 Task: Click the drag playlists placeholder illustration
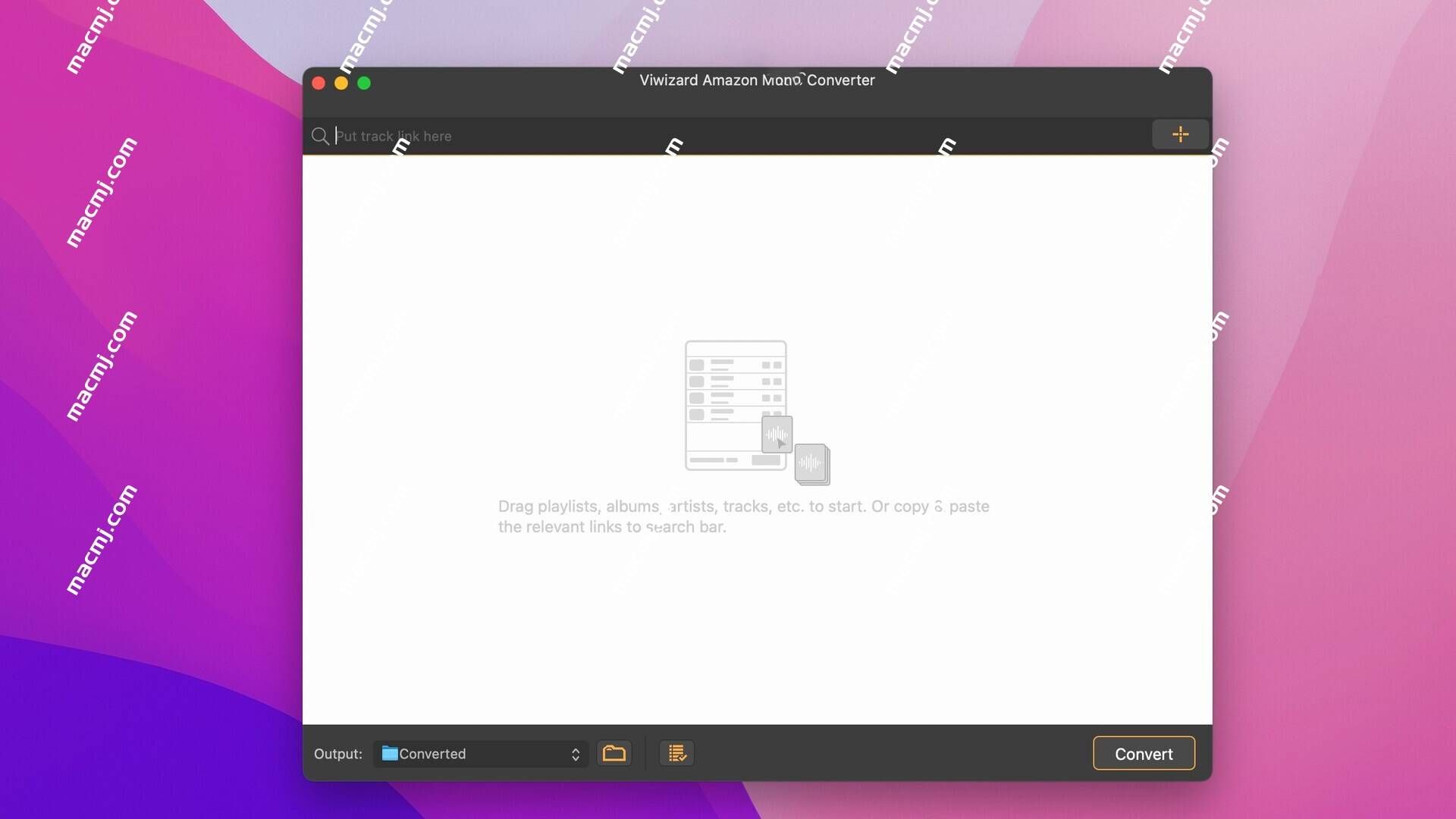pos(758,413)
